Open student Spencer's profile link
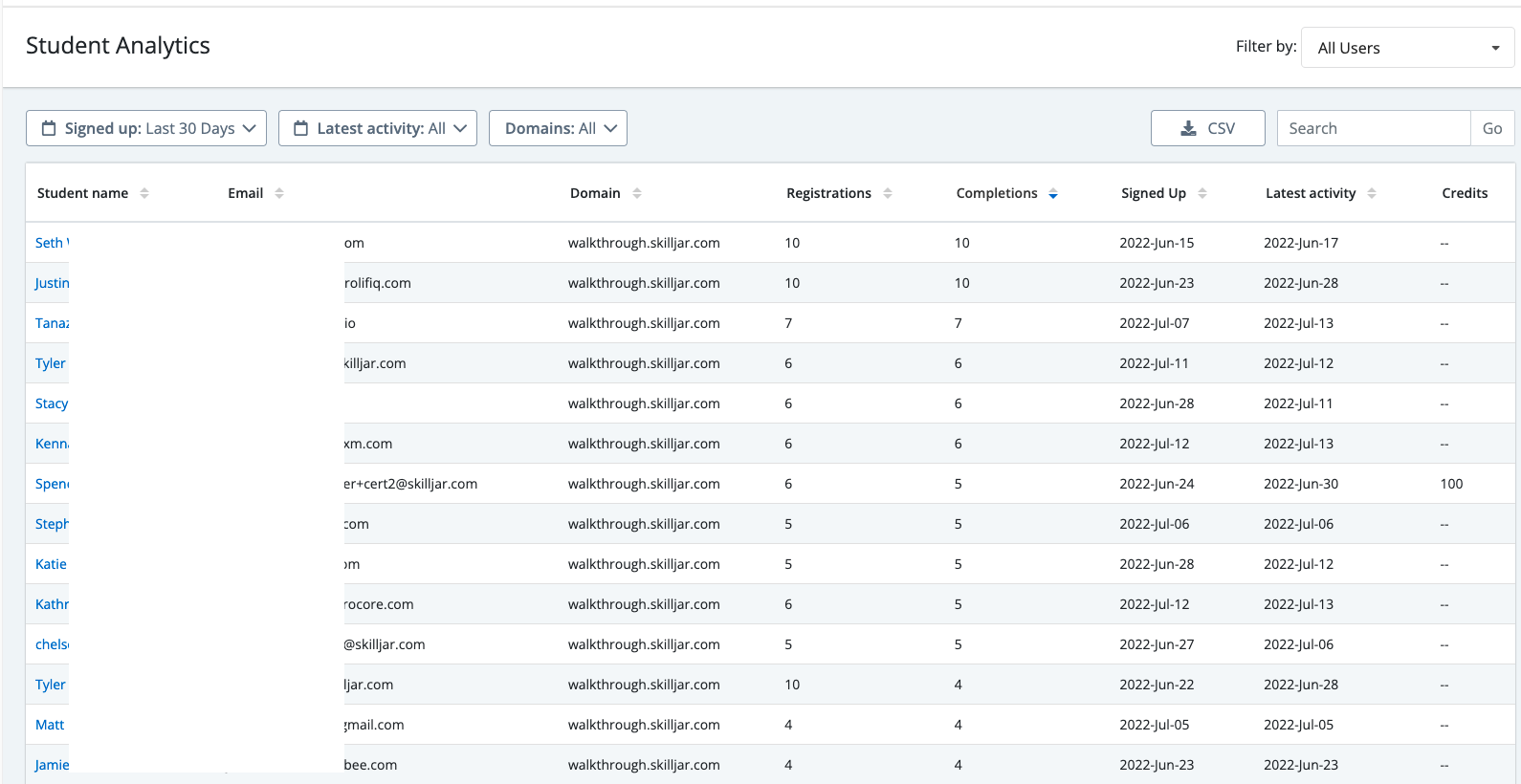Viewport: 1521px width, 784px height. point(52,484)
